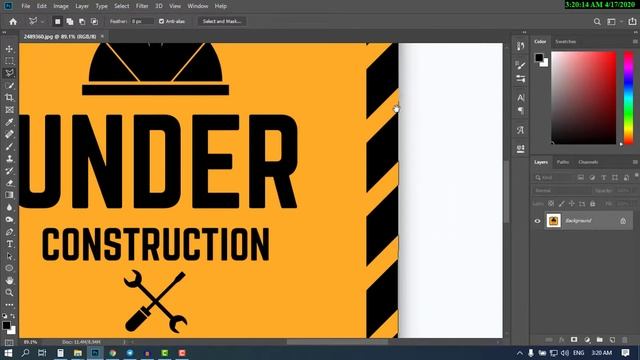This screenshot has height=360, width=640.
Task: Select the Polygonal Lasso tool in the toolbox
Action: tap(9, 73)
